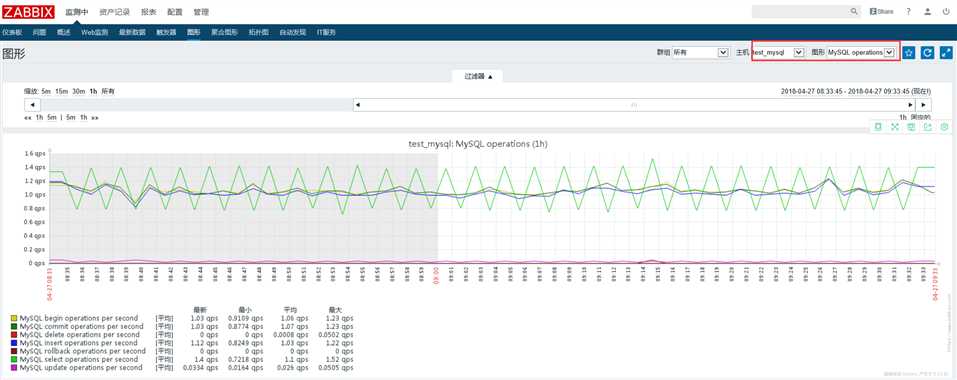Click the blue refresh button

[927, 53]
